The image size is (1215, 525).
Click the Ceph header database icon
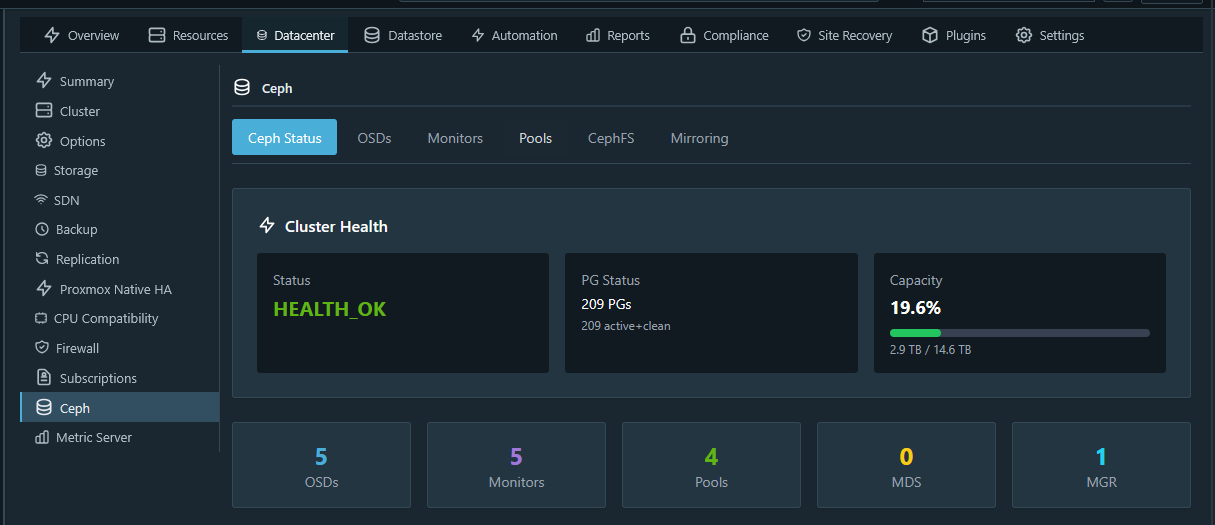pos(242,88)
